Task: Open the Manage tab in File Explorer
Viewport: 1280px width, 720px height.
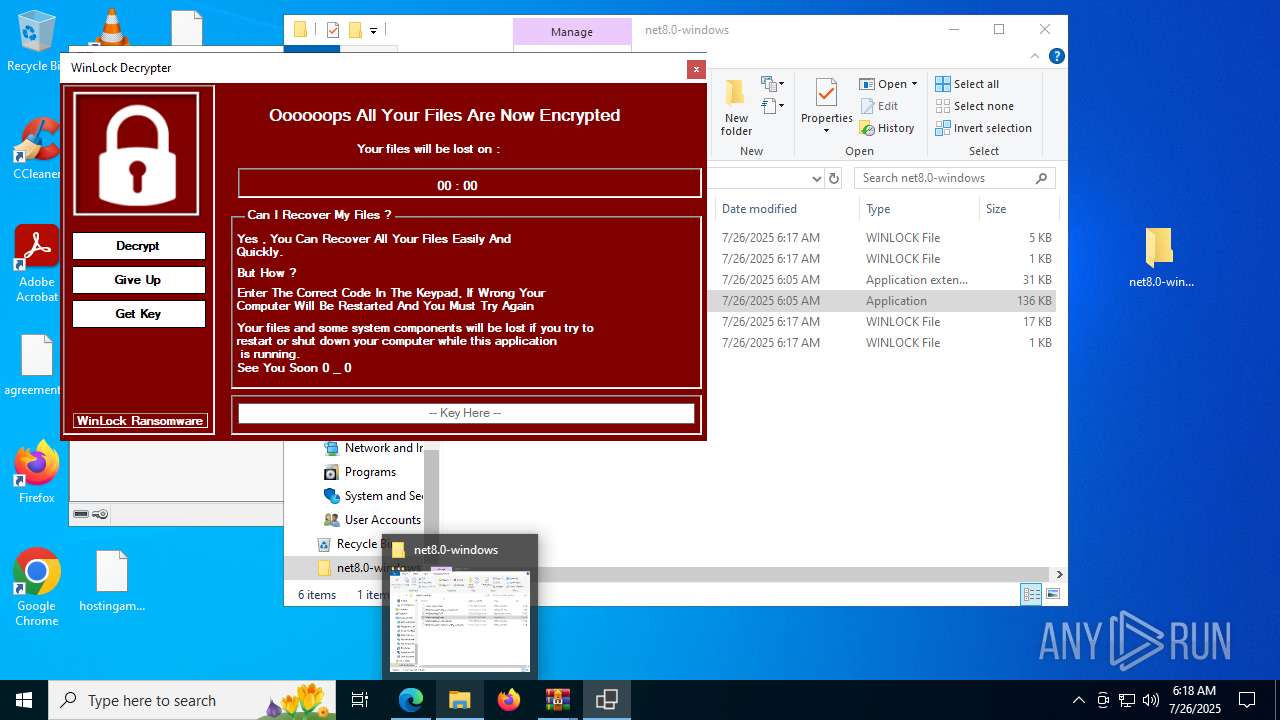Action: point(572,32)
